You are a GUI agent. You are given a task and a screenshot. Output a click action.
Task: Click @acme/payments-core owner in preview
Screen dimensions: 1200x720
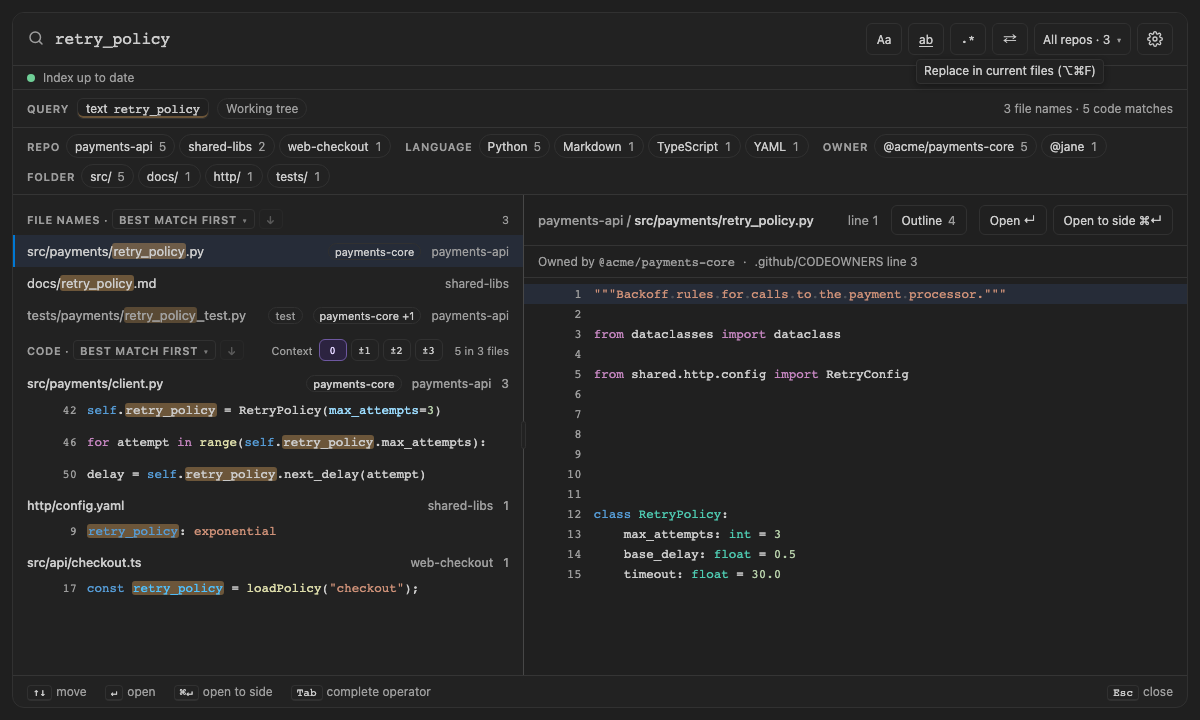click(666, 262)
